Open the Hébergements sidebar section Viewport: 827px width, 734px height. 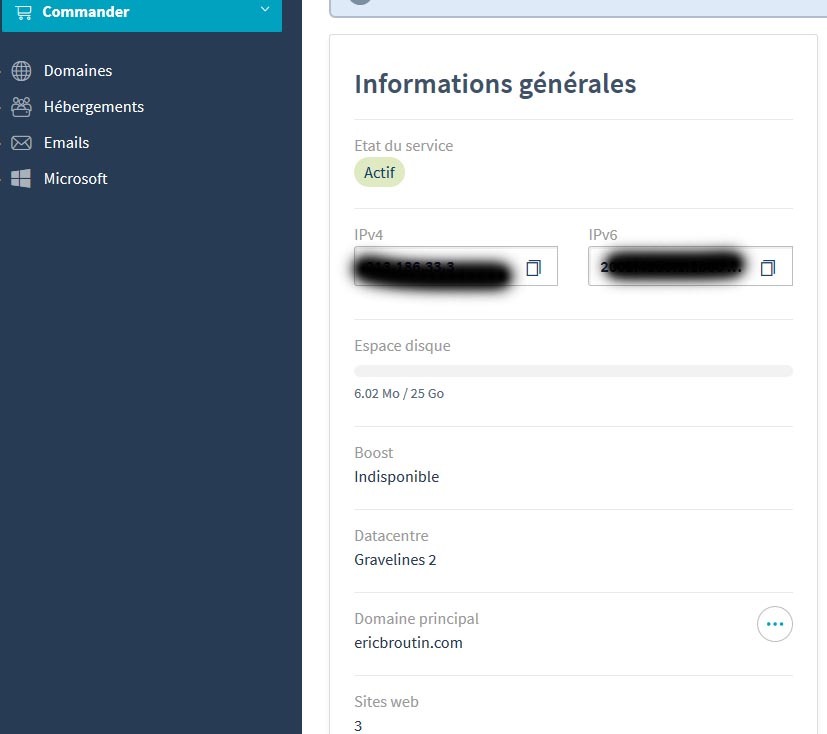pos(94,107)
